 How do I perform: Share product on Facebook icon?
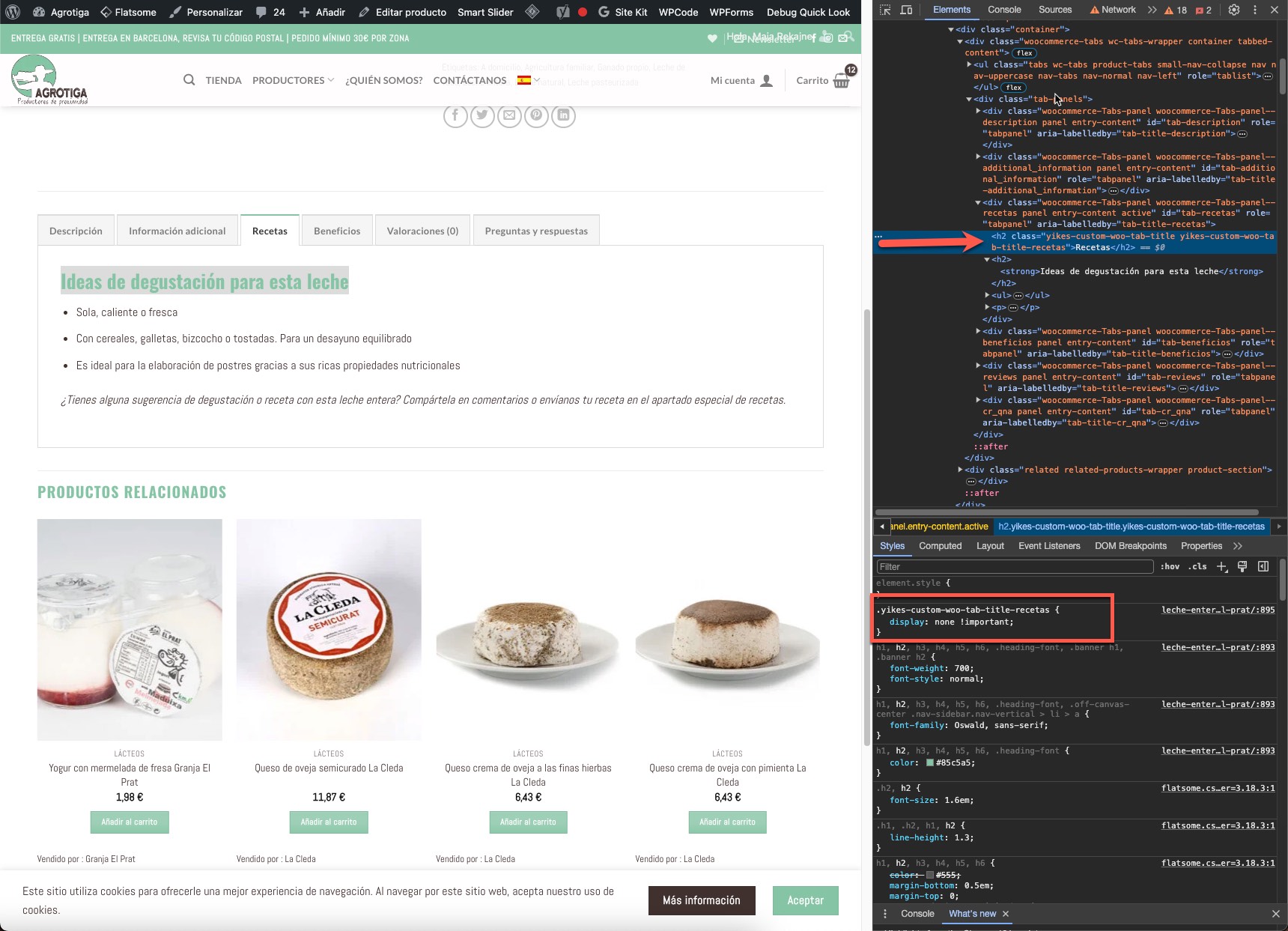[x=455, y=115]
